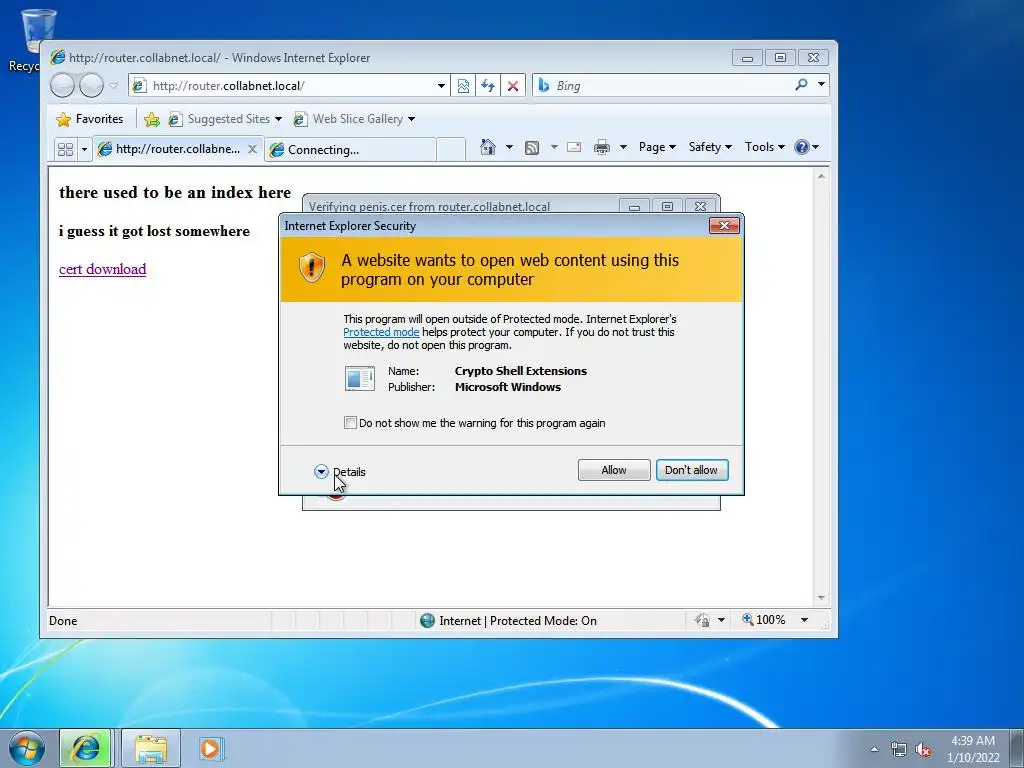This screenshot has height=768, width=1024.
Task: Open Windows Explorer taskbar icon
Action: (151, 748)
